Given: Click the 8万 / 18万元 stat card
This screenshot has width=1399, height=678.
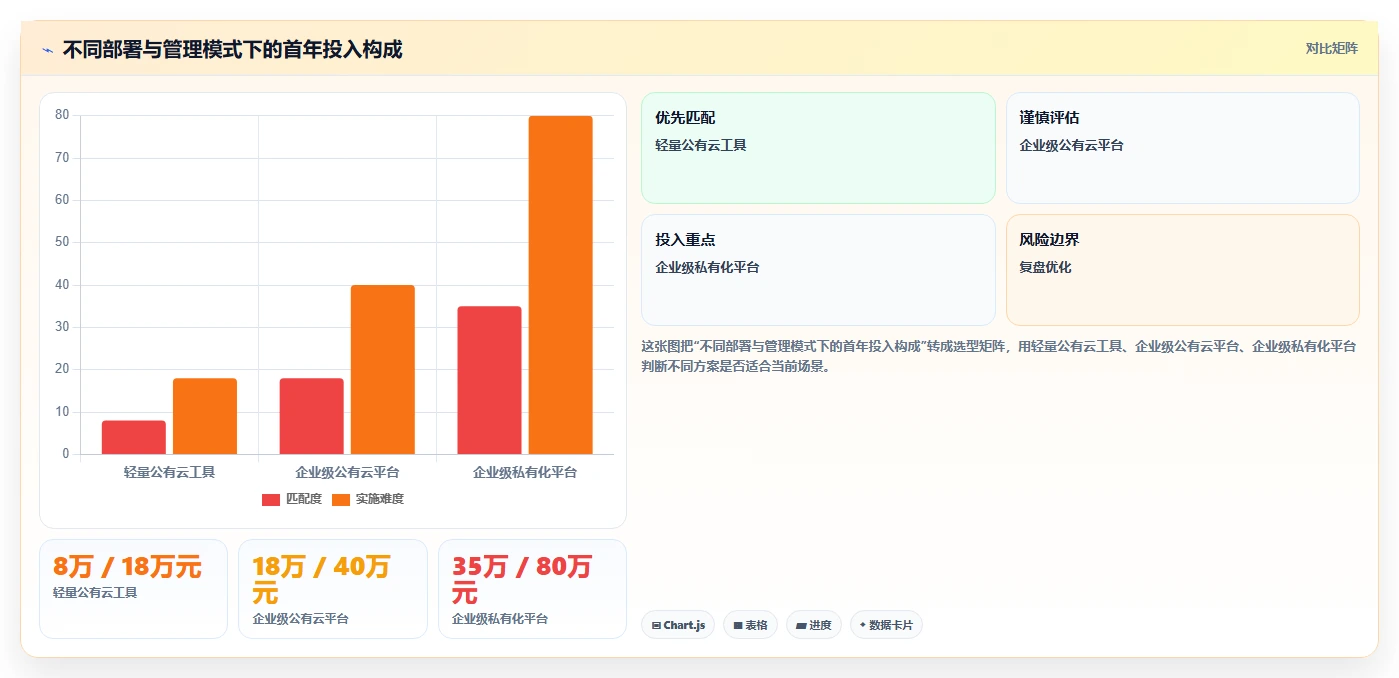Looking at the screenshot, I should coord(133,589).
